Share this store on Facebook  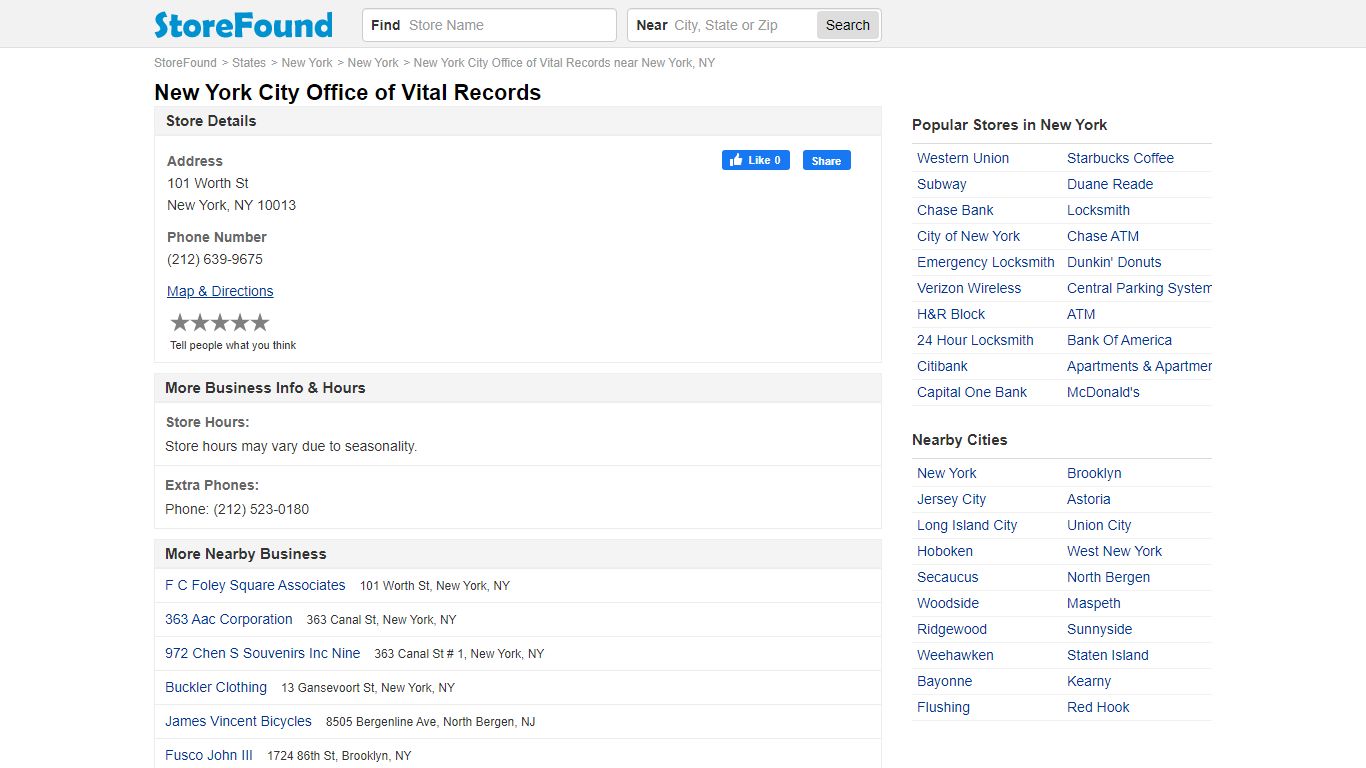pos(827,160)
